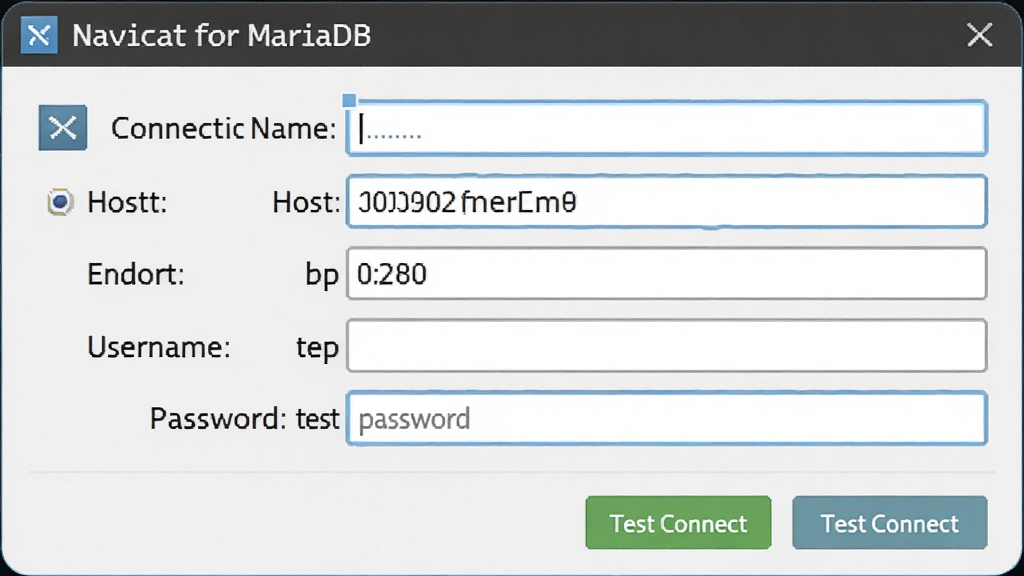
Task: Focus the Connectic Name input field
Action: pyautogui.click(x=666, y=128)
